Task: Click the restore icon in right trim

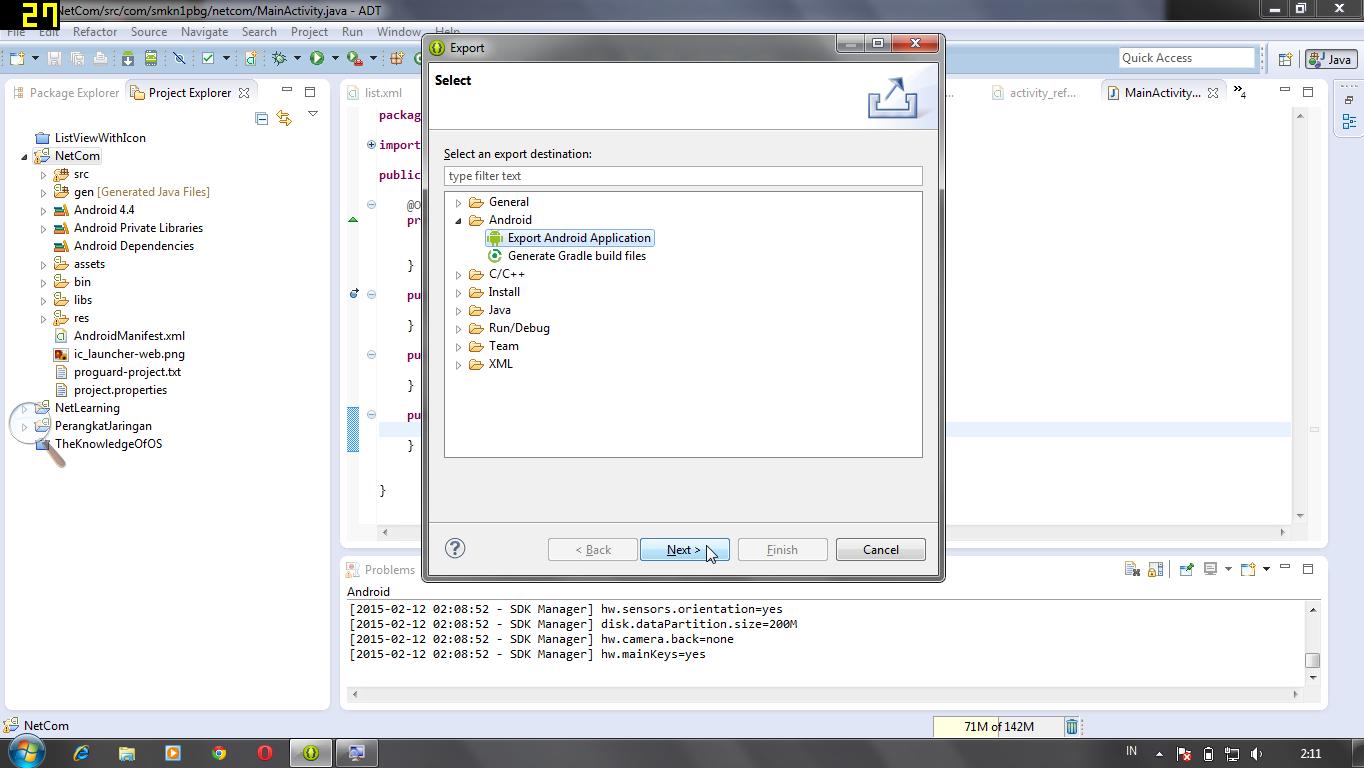Action: pyautogui.click(x=1349, y=100)
